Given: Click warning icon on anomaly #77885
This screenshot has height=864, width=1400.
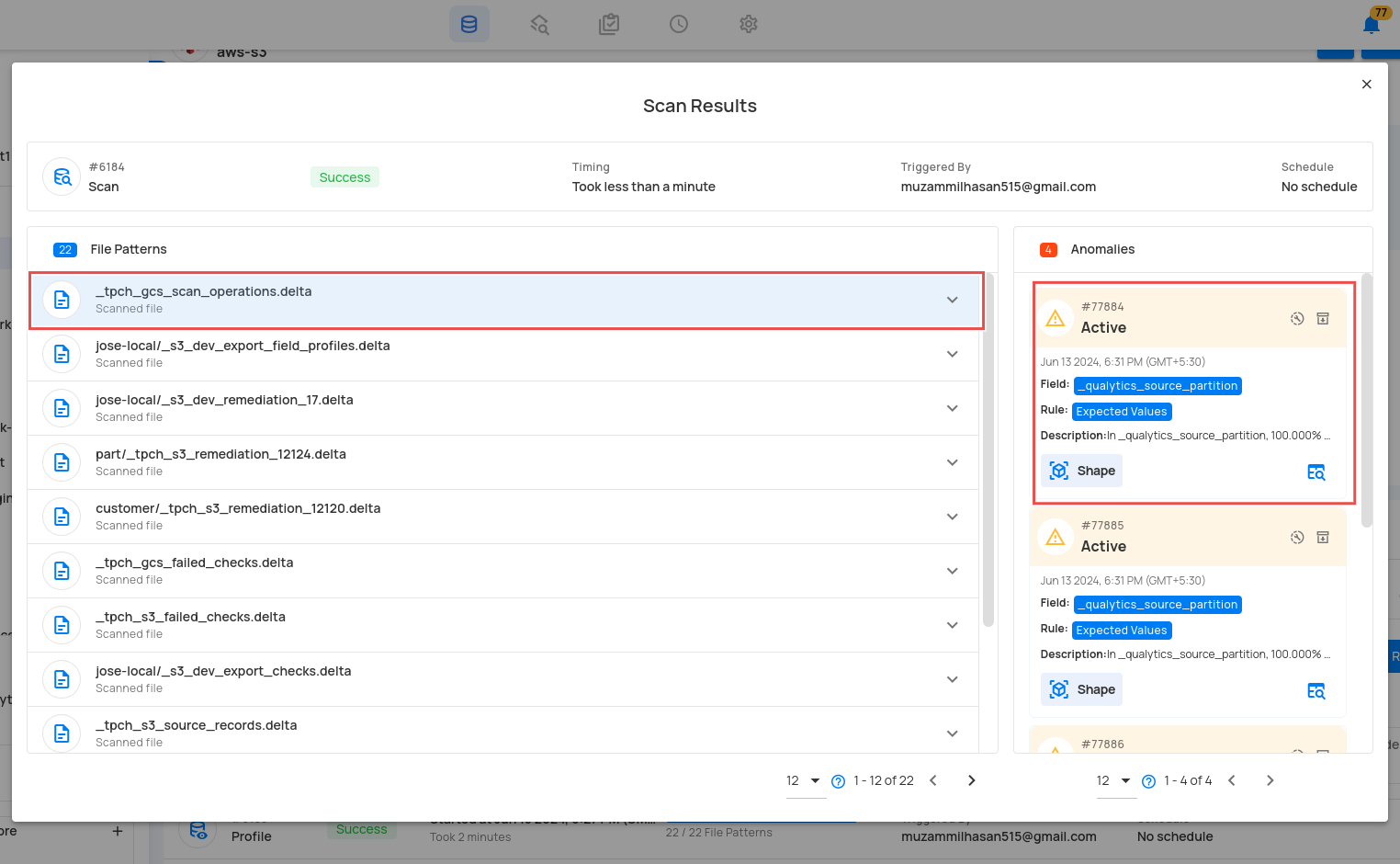Looking at the screenshot, I should (1056, 537).
